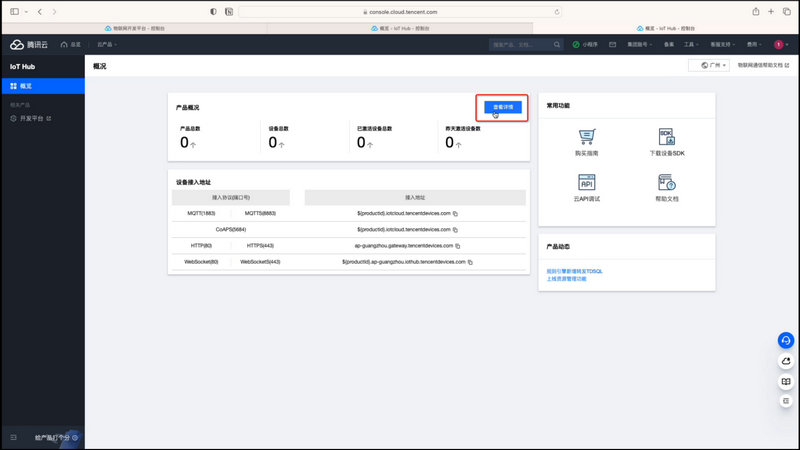Open the 云API调试 icon
This screenshot has height=450, width=800.
pyautogui.click(x=587, y=182)
